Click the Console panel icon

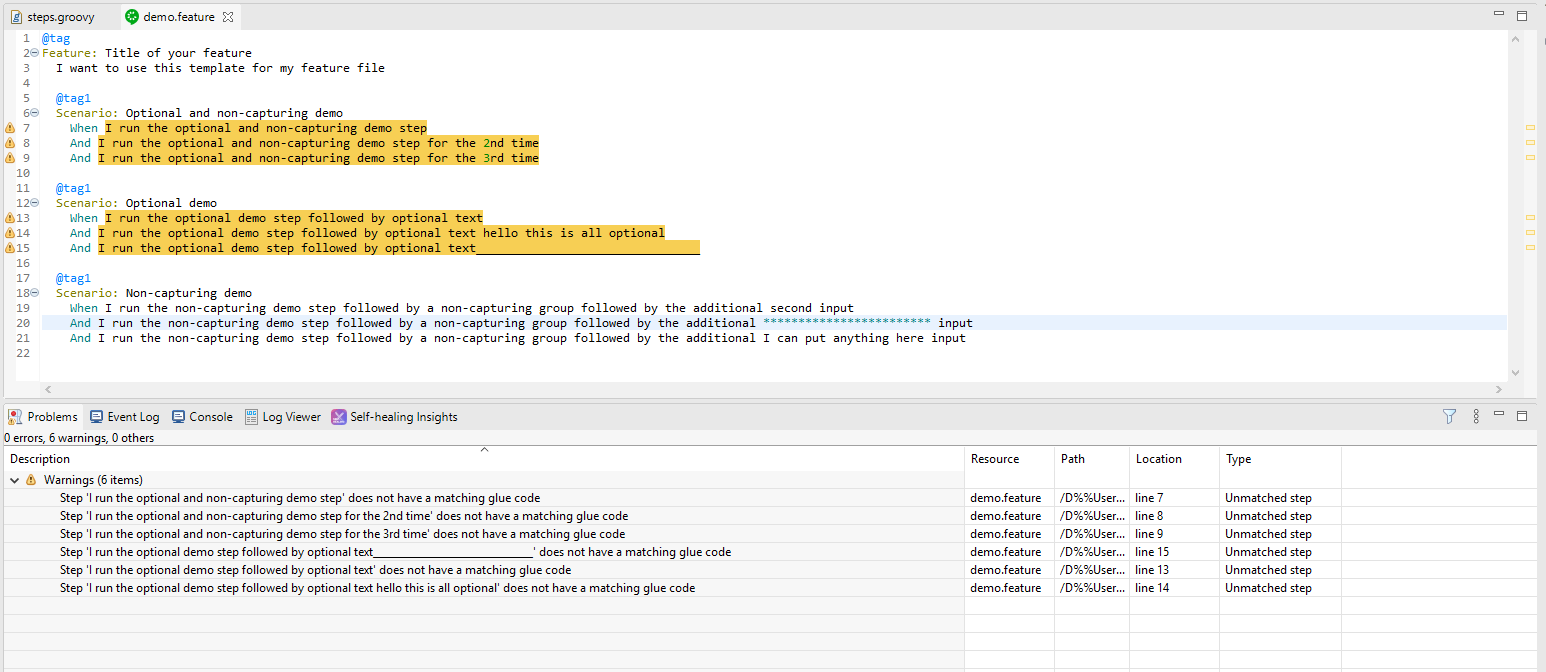click(x=202, y=416)
